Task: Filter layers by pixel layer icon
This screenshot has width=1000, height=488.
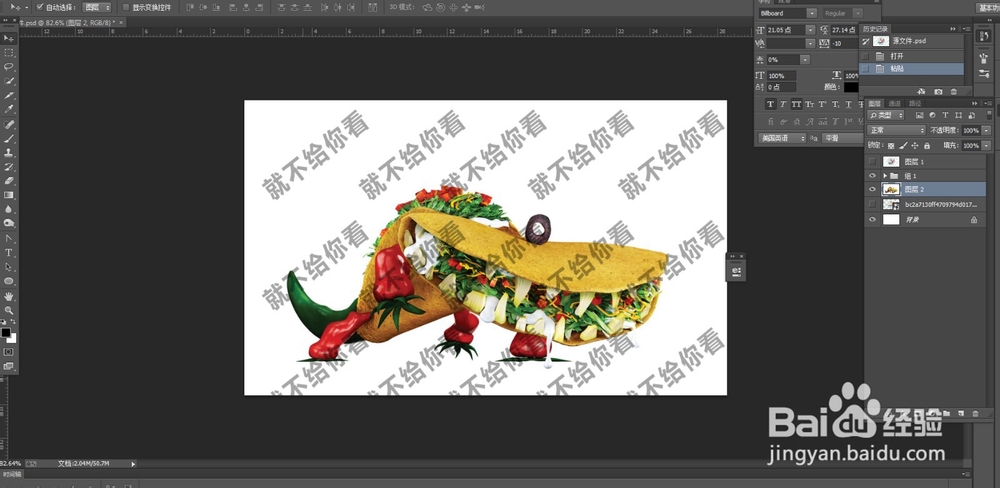Action: [919, 115]
